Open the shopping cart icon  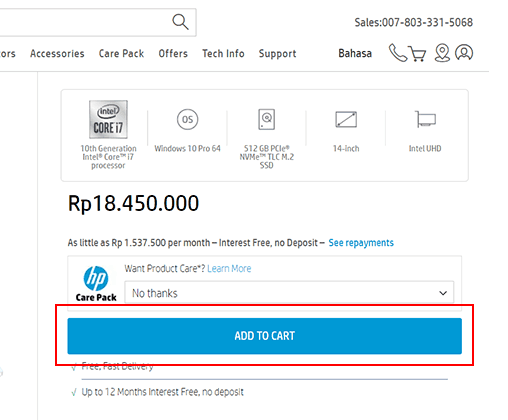coord(418,54)
